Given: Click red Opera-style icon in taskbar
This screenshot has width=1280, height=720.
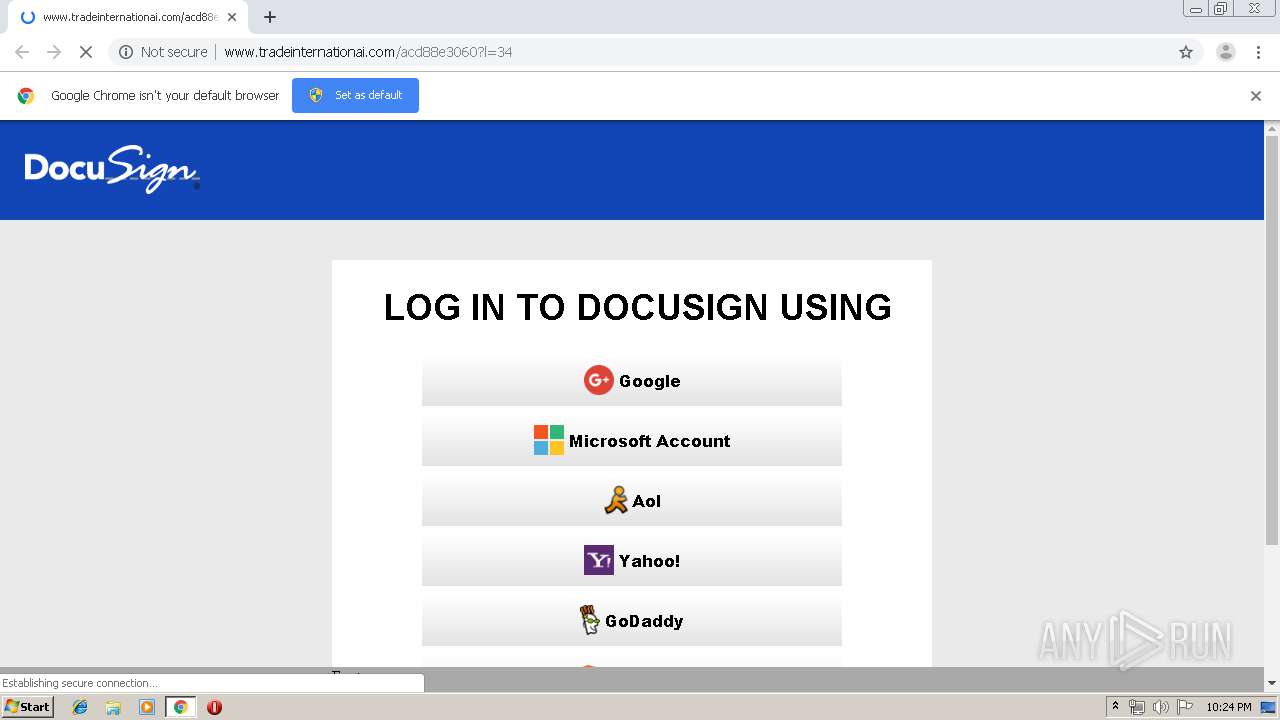Looking at the screenshot, I should [214, 707].
